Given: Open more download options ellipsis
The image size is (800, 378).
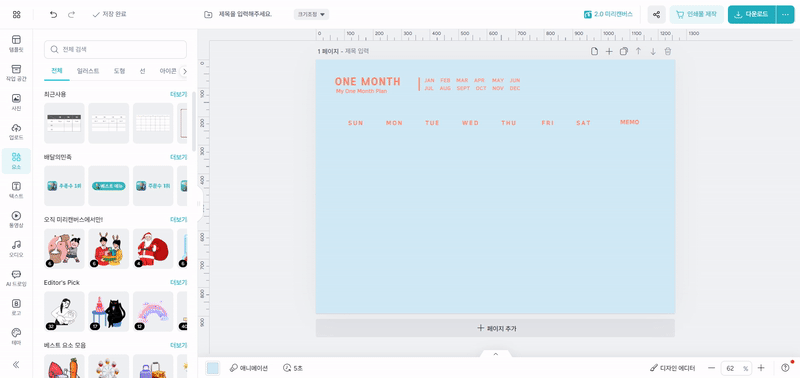Looking at the screenshot, I should coord(785,14).
